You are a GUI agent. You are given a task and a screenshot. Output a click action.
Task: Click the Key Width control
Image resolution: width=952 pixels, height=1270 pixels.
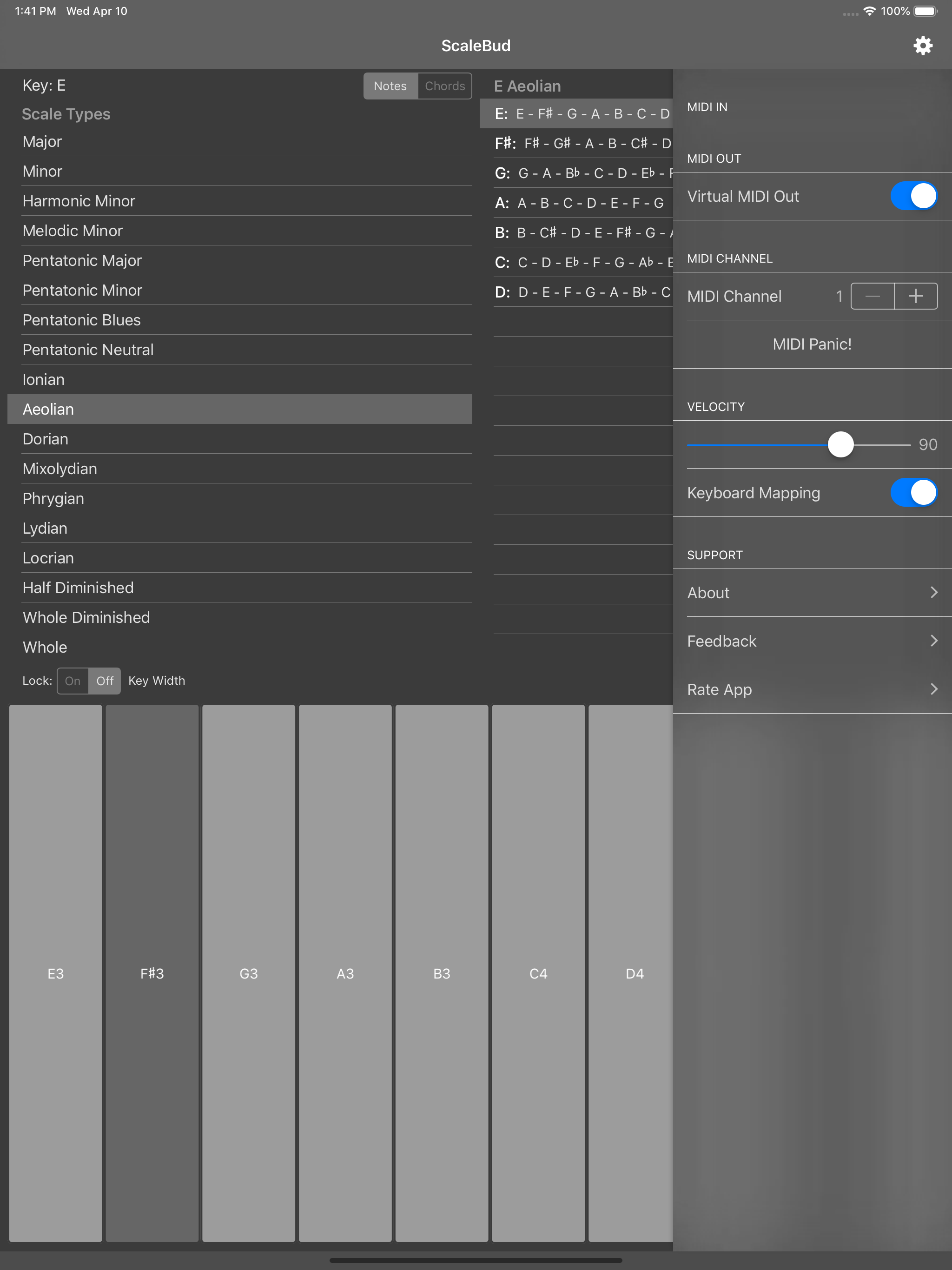pos(157,681)
